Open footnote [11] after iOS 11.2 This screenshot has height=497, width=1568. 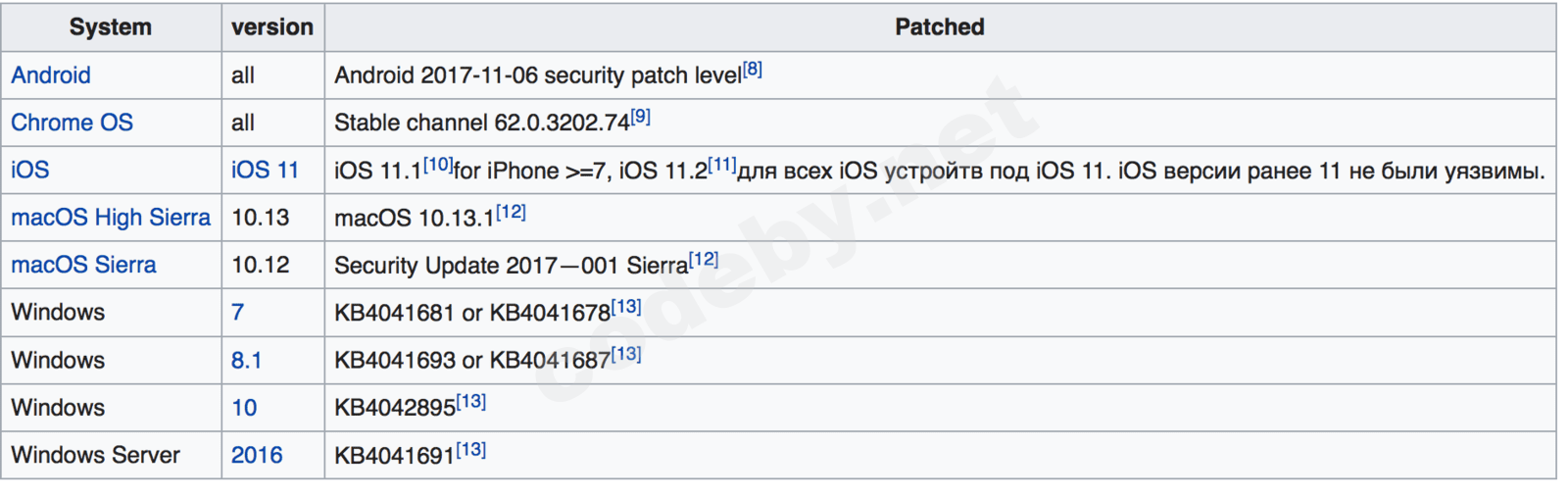[722, 165]
